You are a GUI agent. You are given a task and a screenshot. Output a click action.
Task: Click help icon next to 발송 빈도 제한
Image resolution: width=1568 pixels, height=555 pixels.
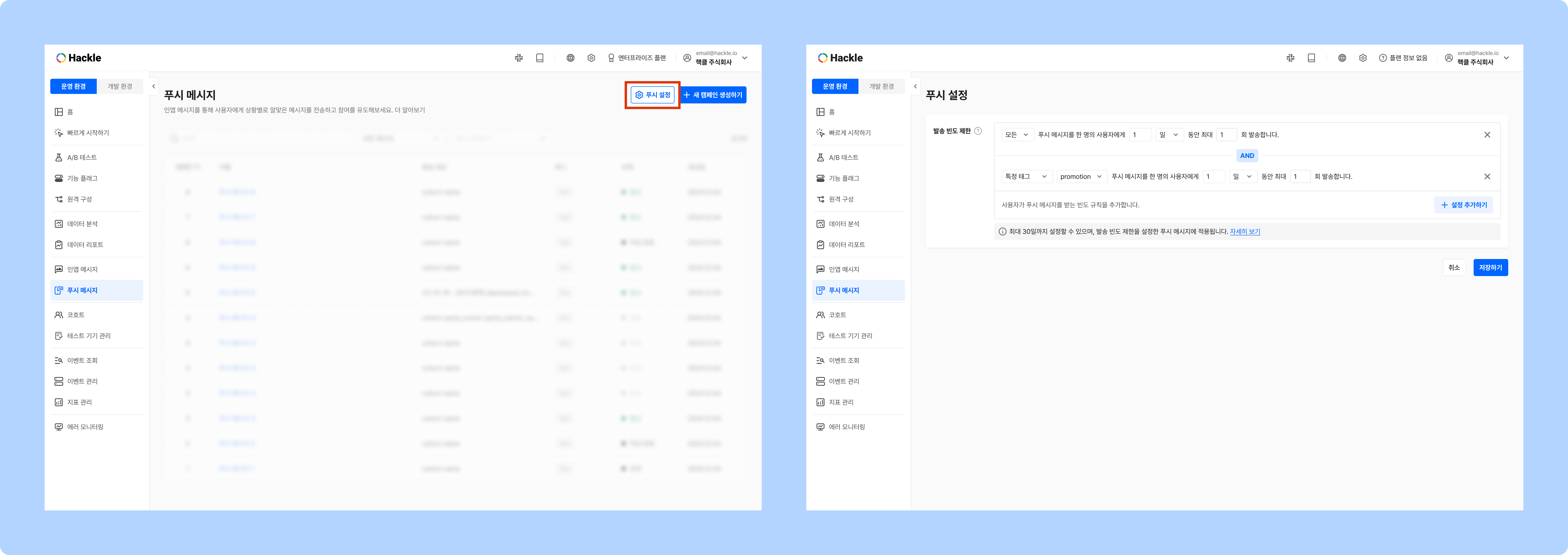(978, 131)
